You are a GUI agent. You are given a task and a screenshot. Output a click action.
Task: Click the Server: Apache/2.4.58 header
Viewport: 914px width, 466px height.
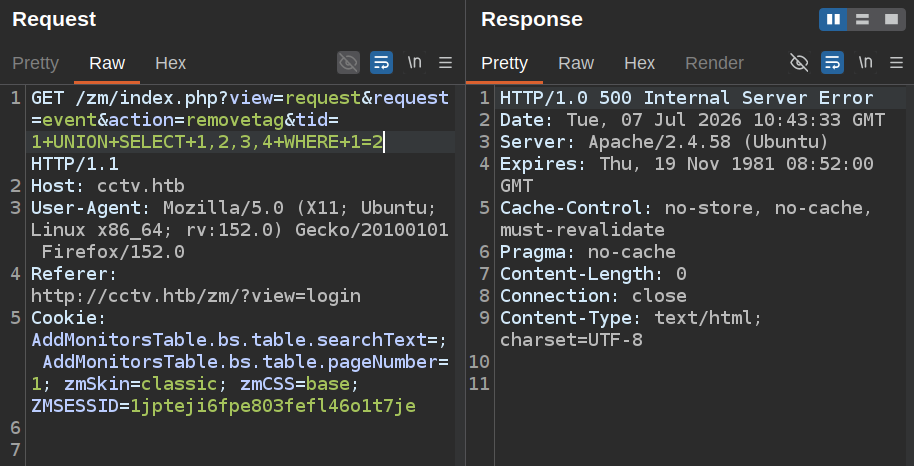click(665, 142)
